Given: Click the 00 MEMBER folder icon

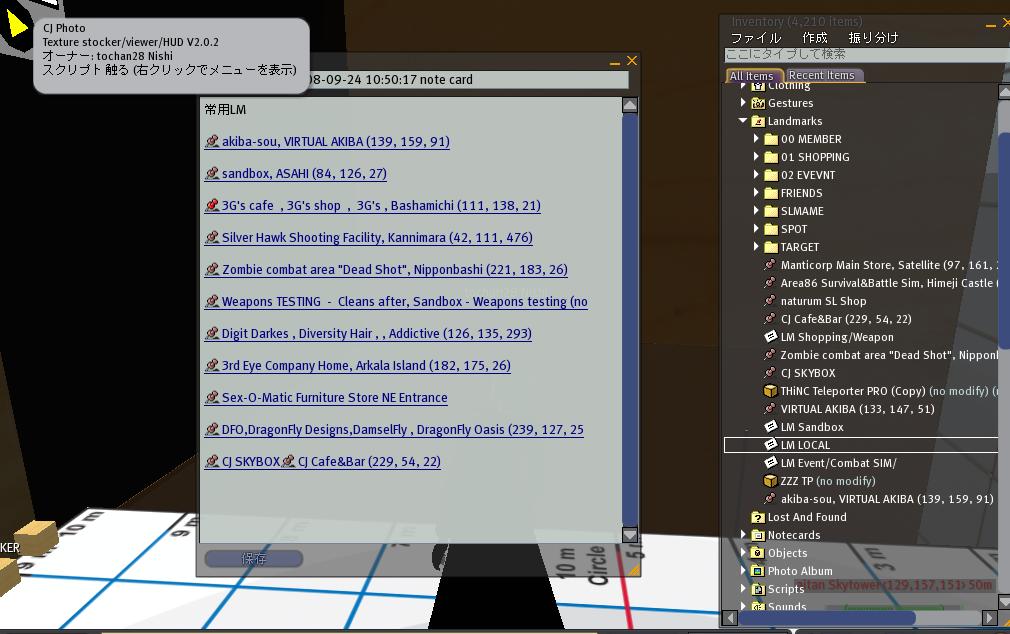Looking at the screenshot, I should [x=771, y=139].
